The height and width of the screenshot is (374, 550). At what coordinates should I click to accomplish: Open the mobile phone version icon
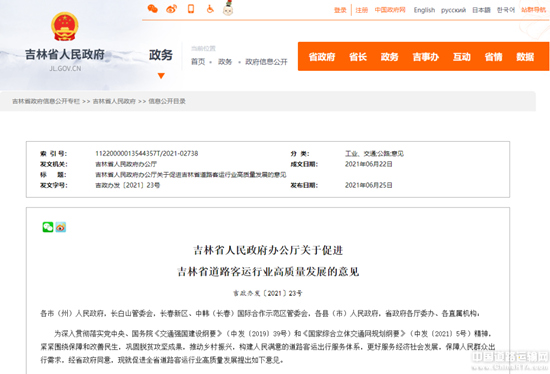(191, 9)
